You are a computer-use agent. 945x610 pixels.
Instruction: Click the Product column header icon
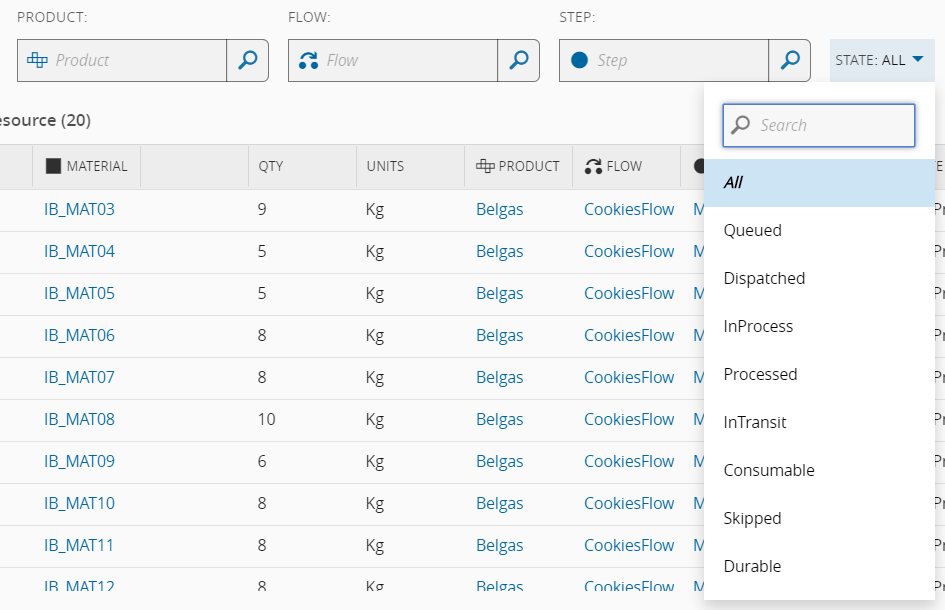485,166
